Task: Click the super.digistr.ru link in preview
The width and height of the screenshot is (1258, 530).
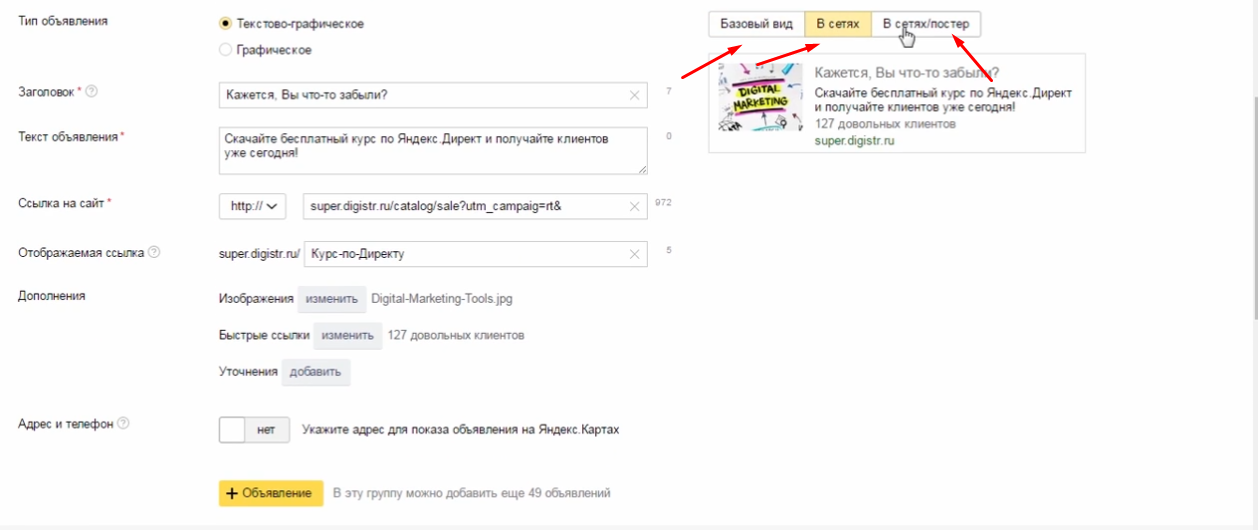Action: point(854,141)
